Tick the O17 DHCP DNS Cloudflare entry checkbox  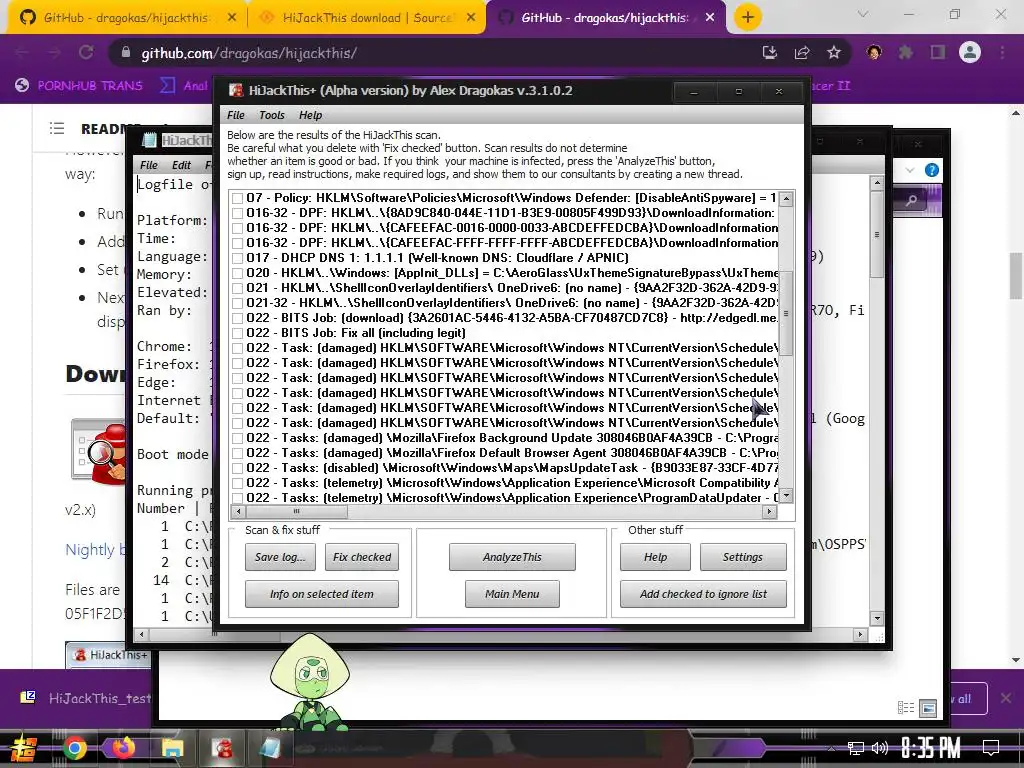pos(238,258)
